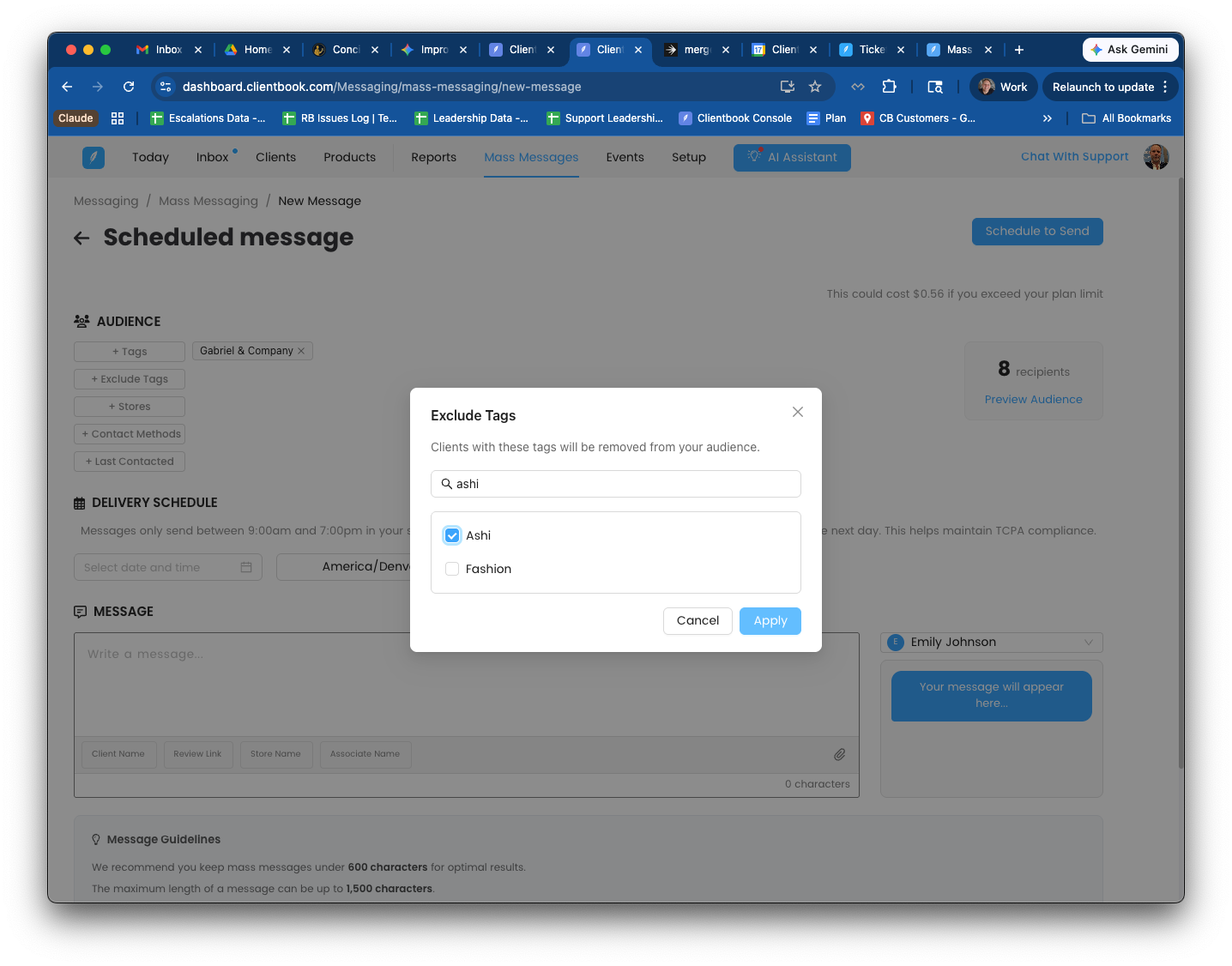This screenshot has width=1232, height=966.
Task: Open the apps grid icon in bookmarks bar
Action: tap(118, 118)
